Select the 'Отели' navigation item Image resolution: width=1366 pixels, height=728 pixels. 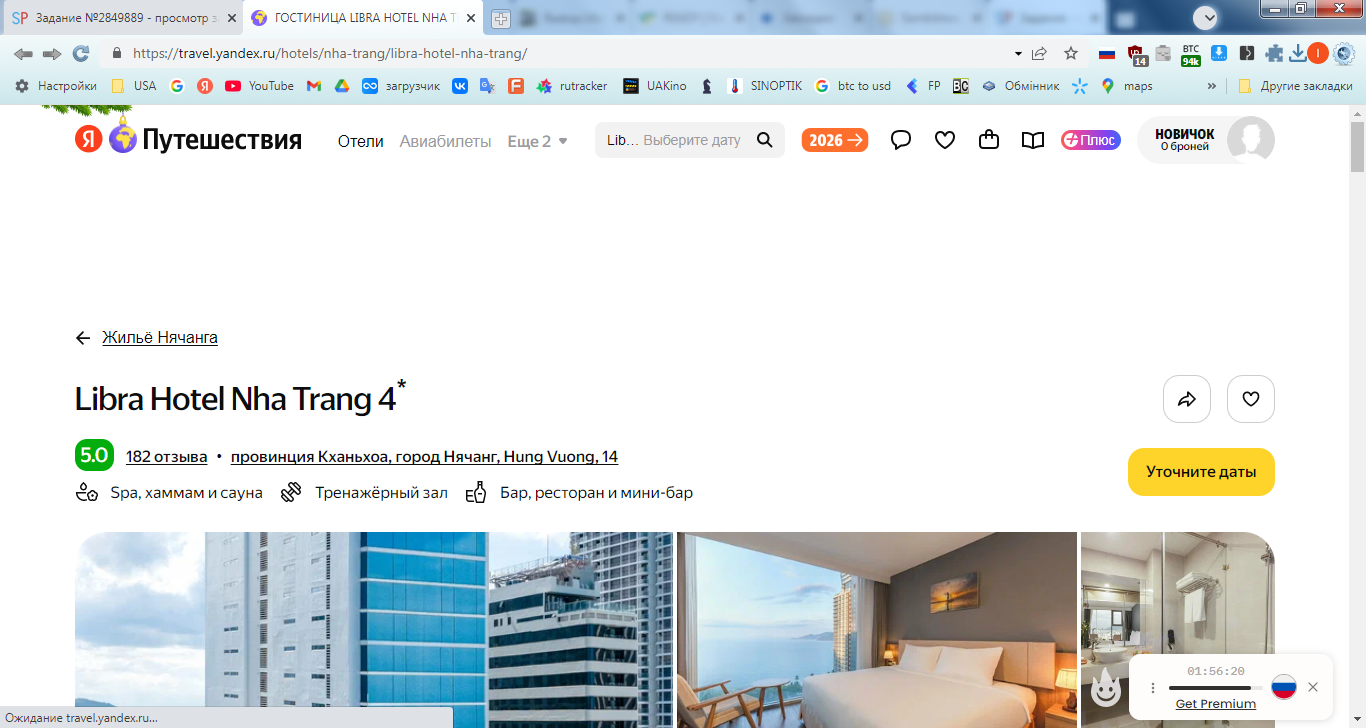tap(361, 141)
